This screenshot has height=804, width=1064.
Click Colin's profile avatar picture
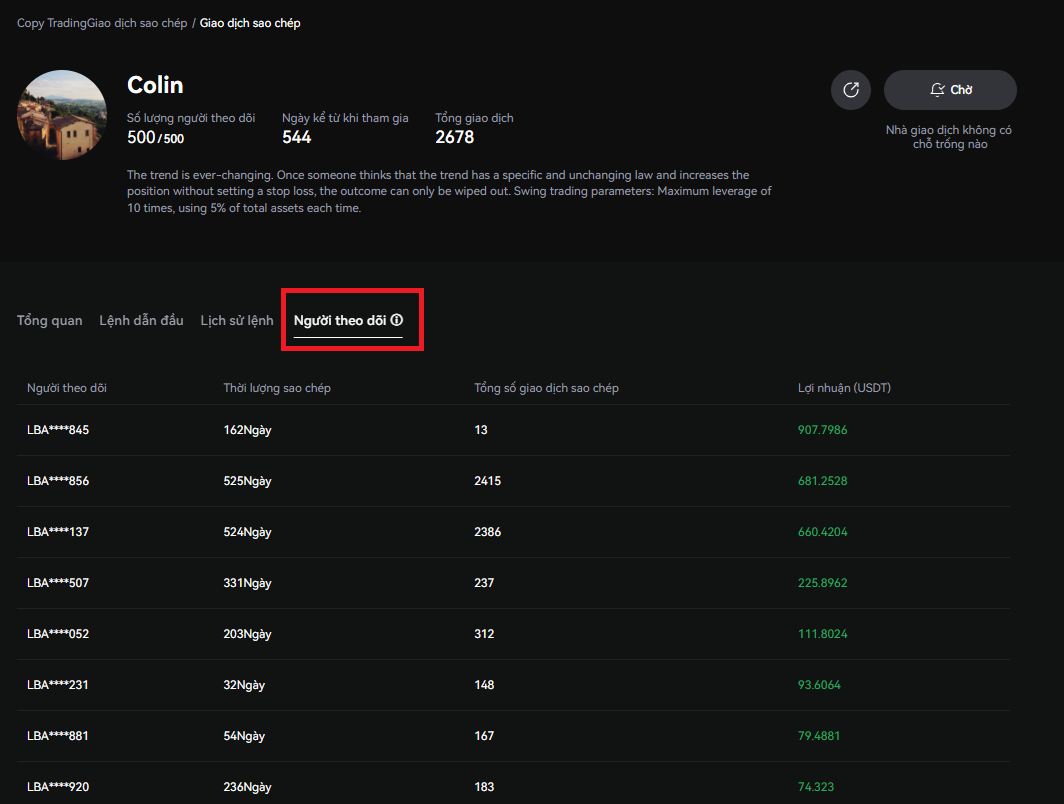[x=62, y=115]
